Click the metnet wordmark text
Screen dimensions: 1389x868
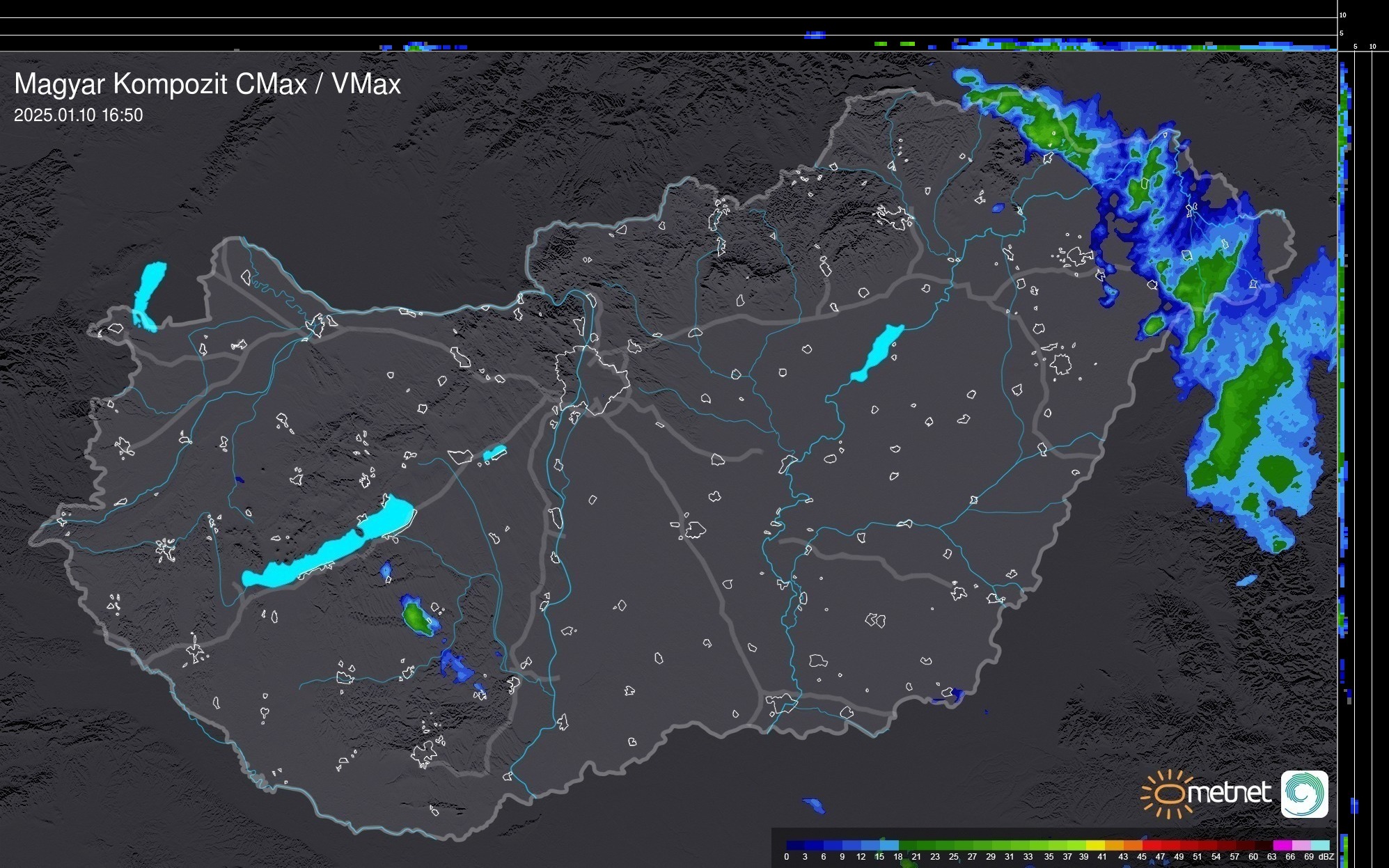click(x=1230, y=793)
